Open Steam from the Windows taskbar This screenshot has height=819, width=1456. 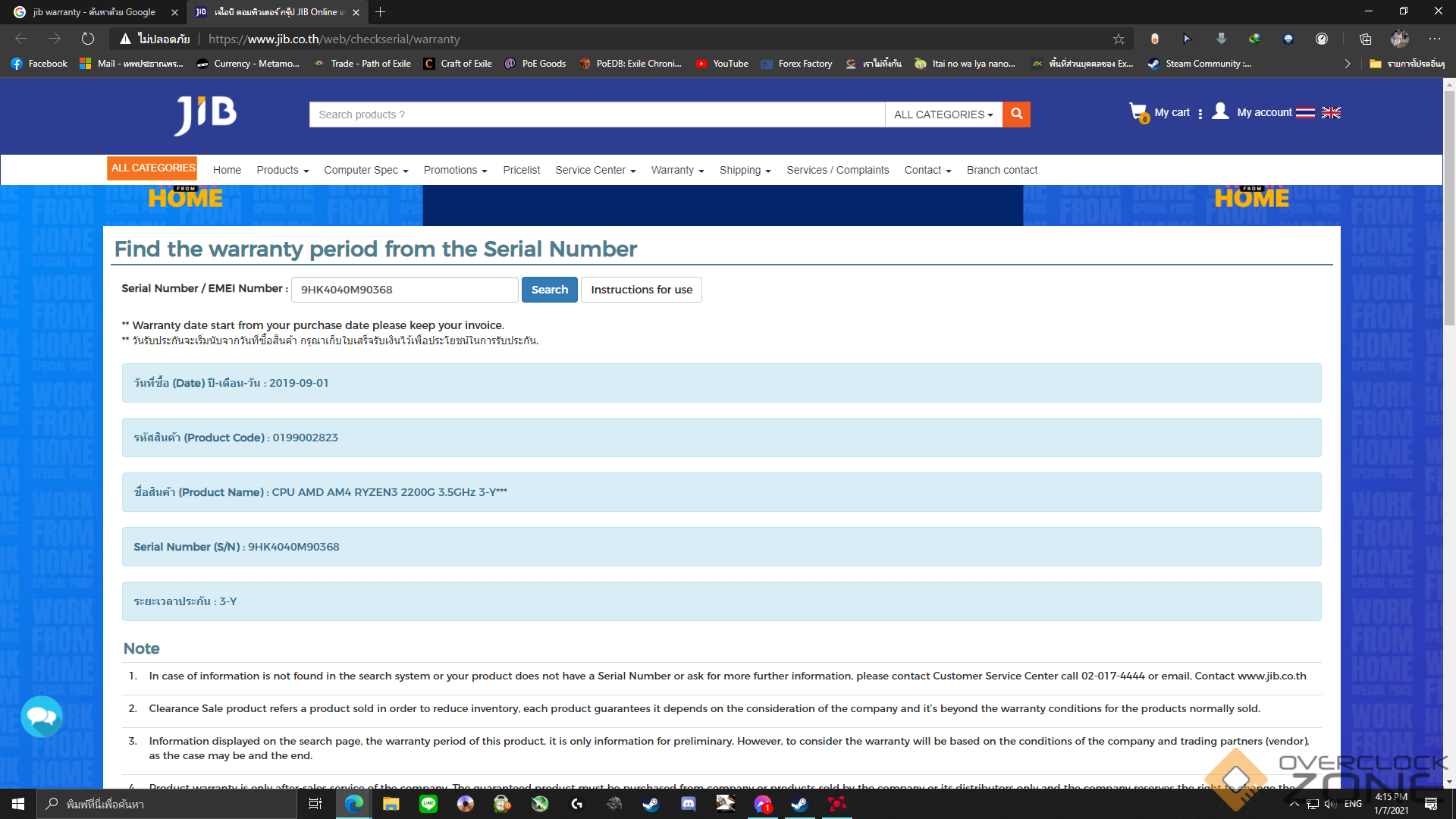pyautogui.click(x=651, y=804)
